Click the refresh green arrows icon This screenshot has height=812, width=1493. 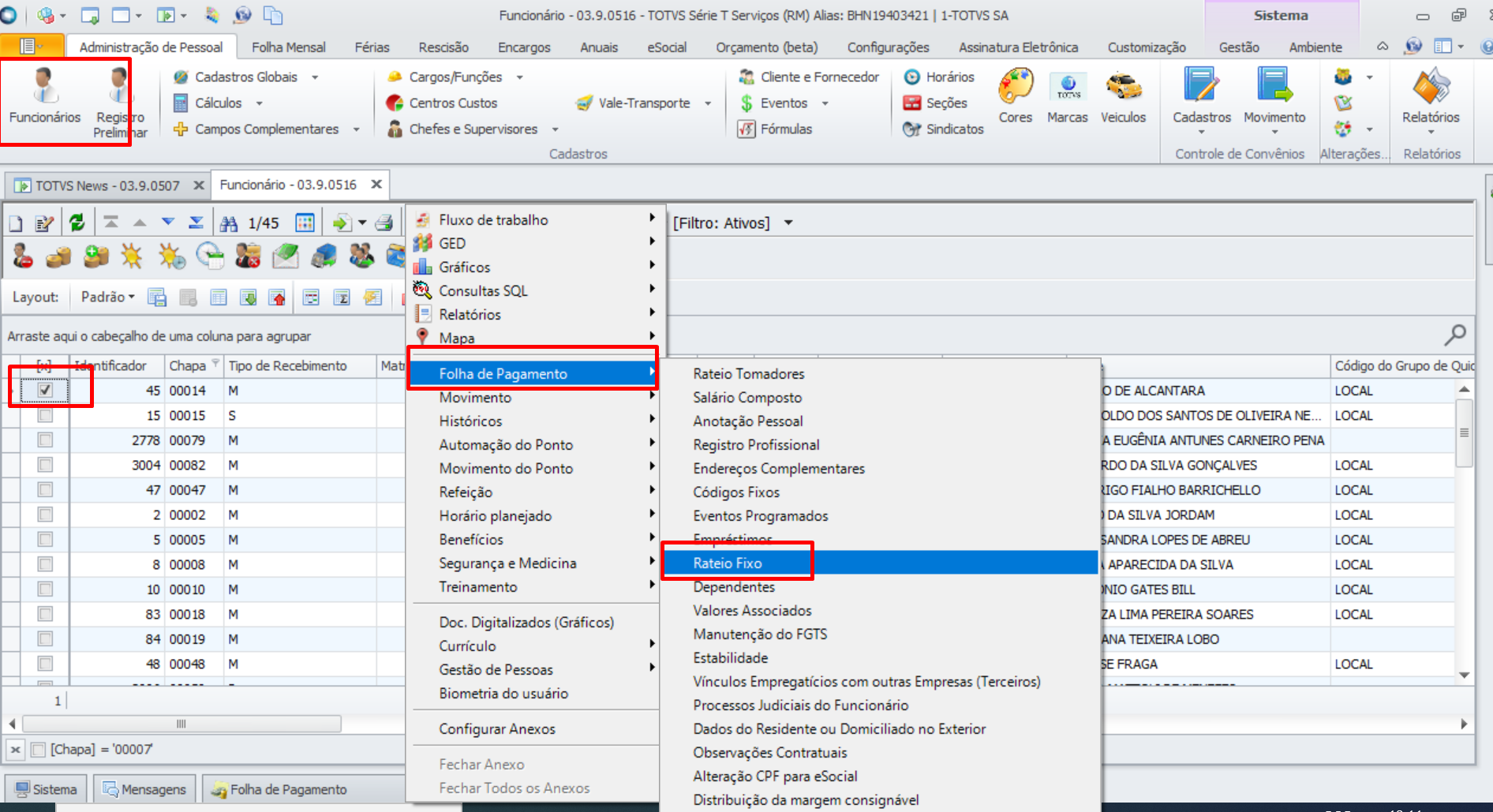click(77, 223)
